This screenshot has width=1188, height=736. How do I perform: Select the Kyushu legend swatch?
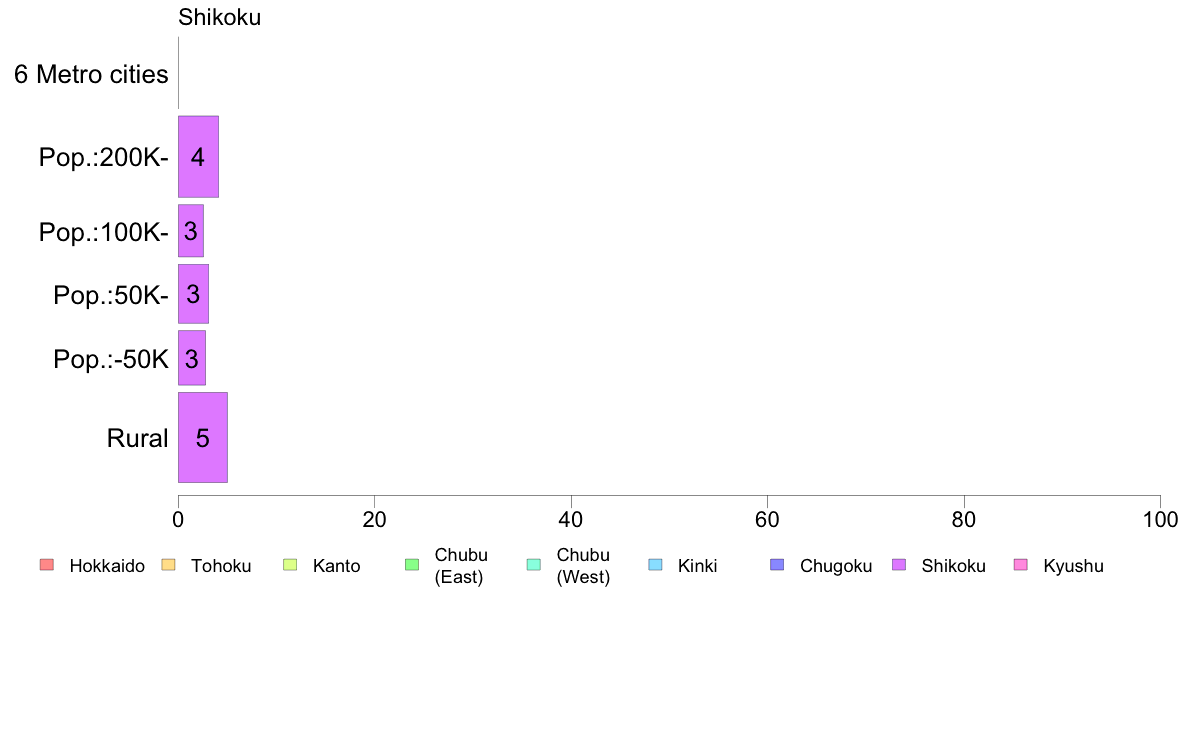point(1021,565)
